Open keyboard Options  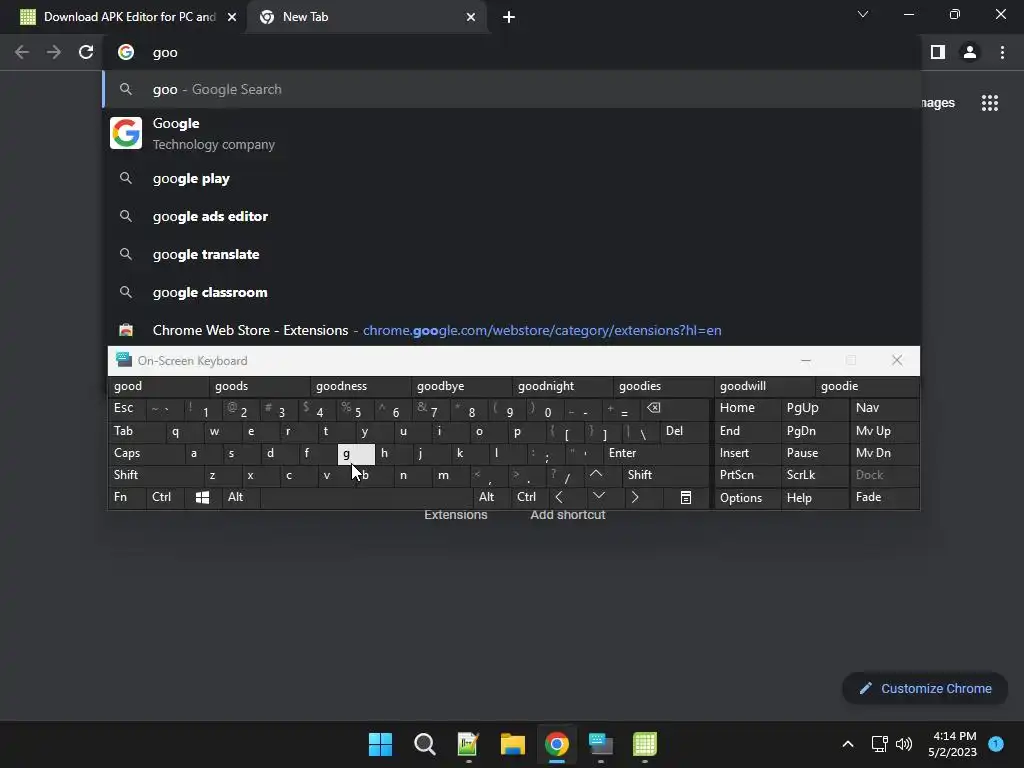pos(748,498)
